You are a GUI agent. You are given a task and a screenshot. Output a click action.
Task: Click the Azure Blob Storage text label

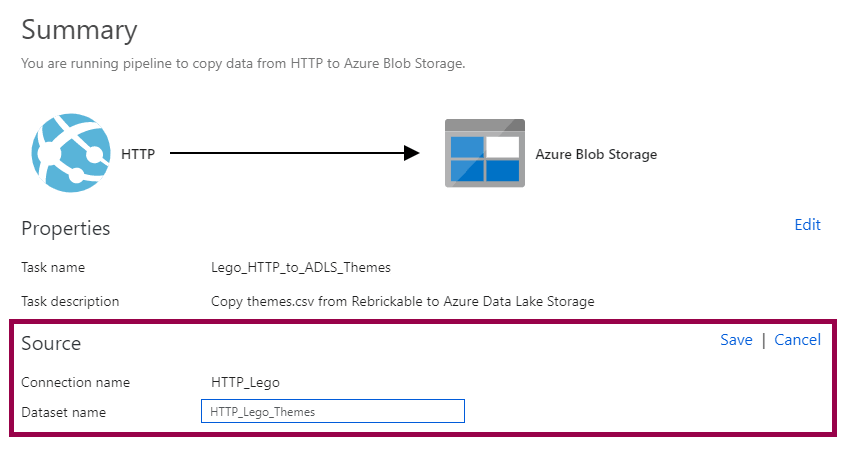pyautogui.click(x=596, y=154)
